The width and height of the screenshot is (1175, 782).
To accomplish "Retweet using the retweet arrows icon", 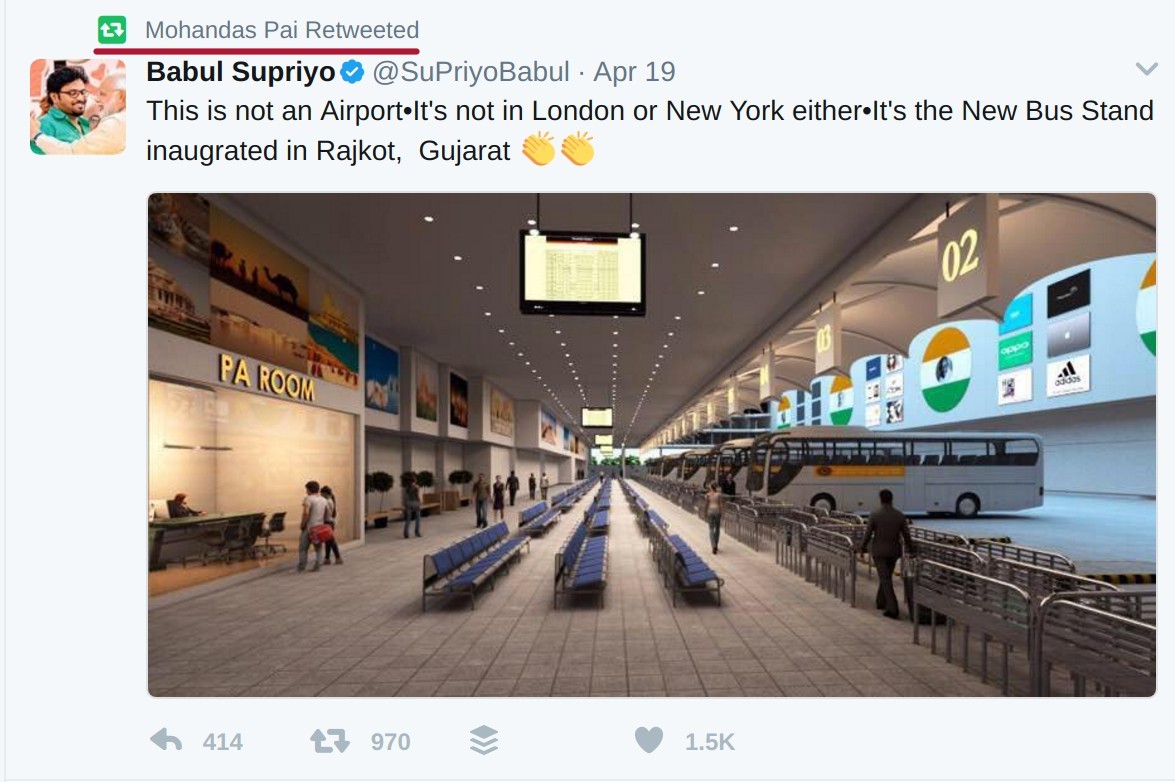I will click(329, 740).
